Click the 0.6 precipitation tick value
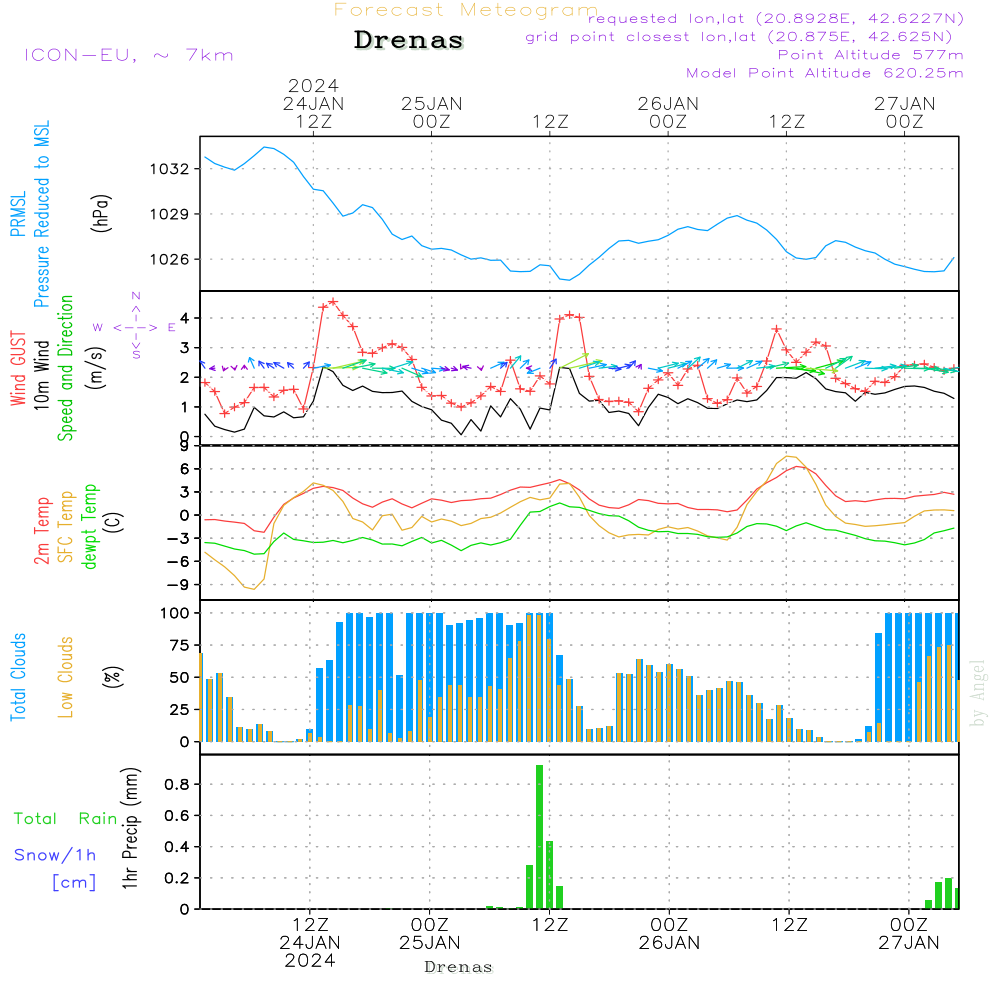The height and width of the screenshot is (1000, 1000). (177, 816)
